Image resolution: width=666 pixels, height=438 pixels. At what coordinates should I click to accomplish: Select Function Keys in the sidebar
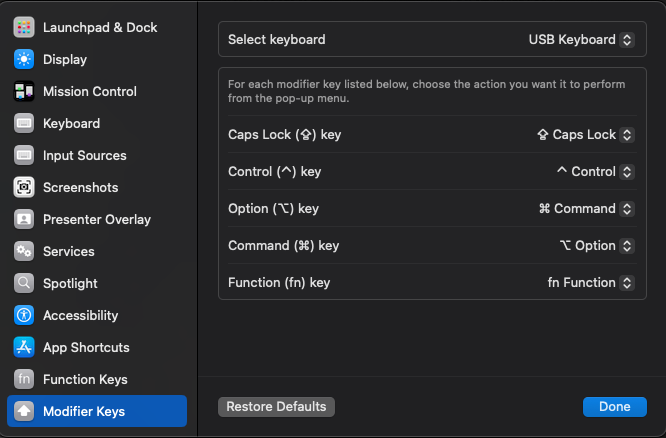tap(84, 379)
